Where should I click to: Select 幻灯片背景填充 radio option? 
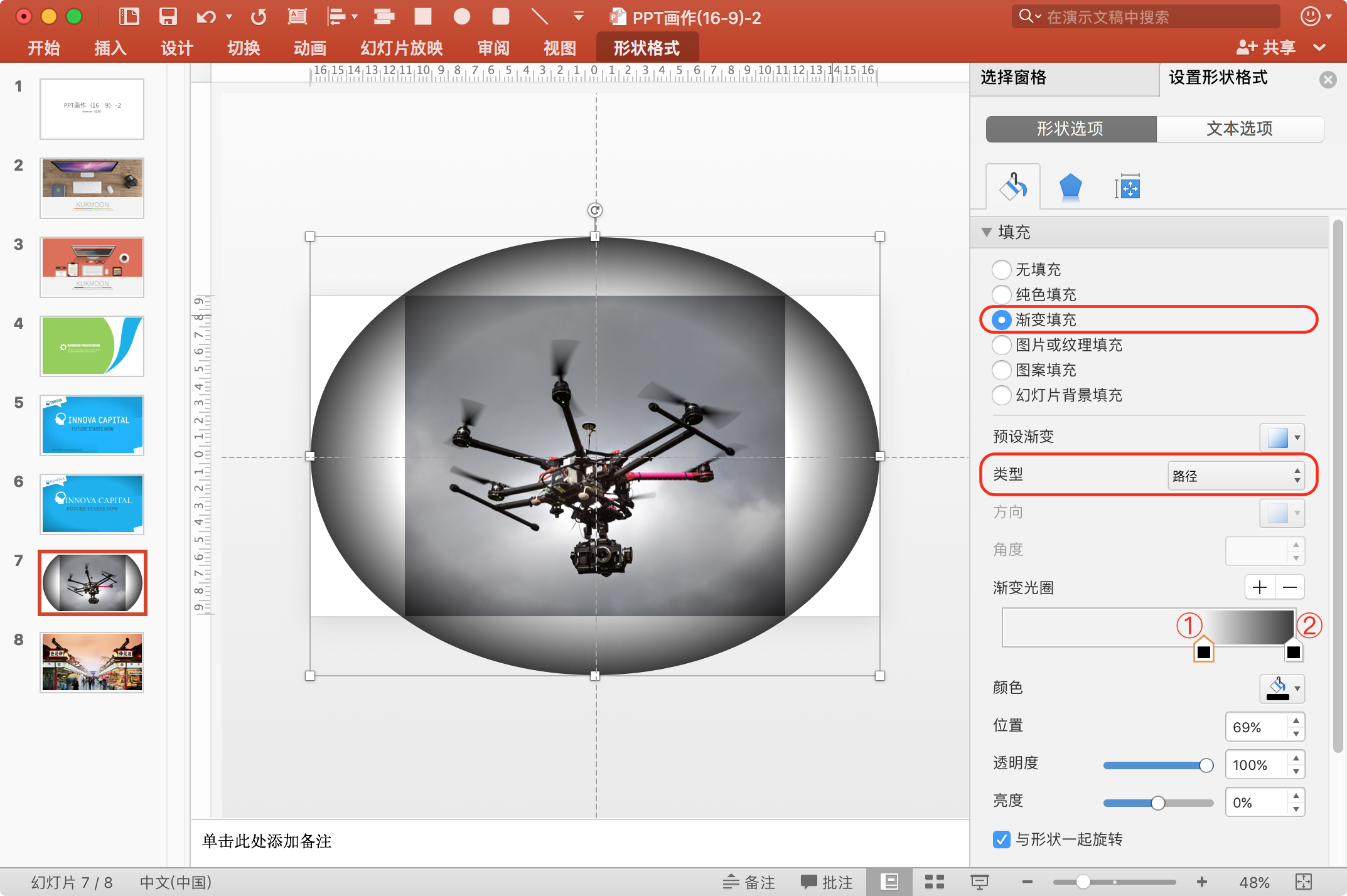[x=1001, y=395]
